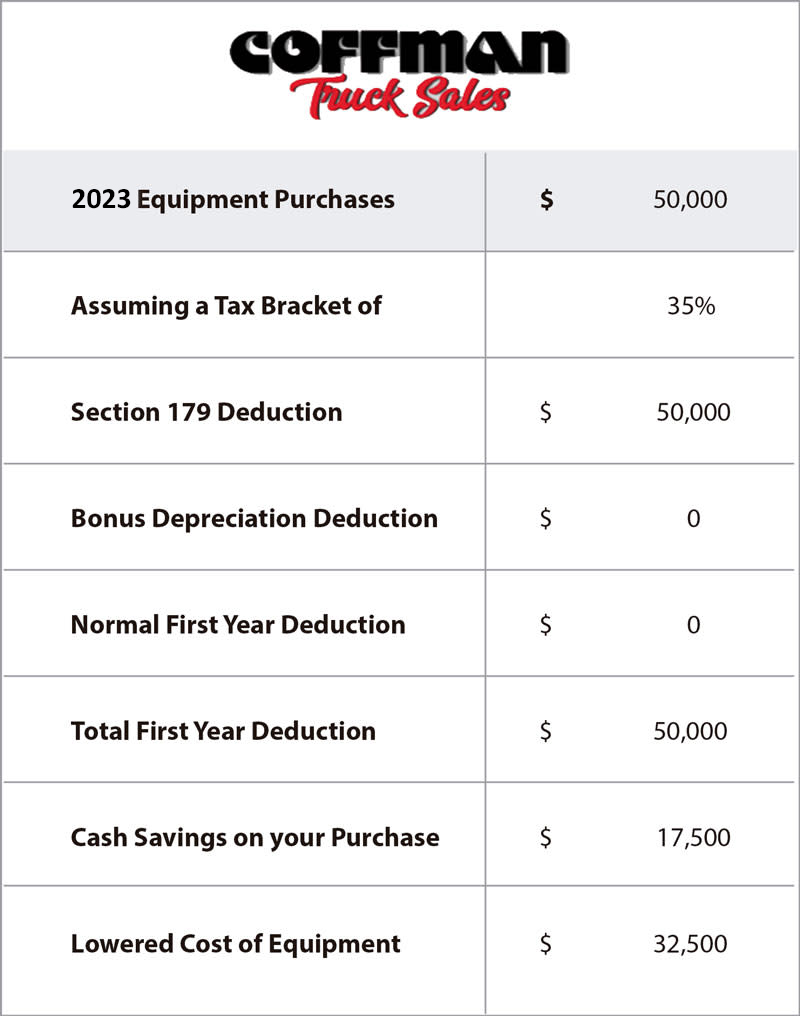This screenshot has height=1016, width=800.
Task: Click the Bonus Depreciation Deduction label
Action: 254,518
